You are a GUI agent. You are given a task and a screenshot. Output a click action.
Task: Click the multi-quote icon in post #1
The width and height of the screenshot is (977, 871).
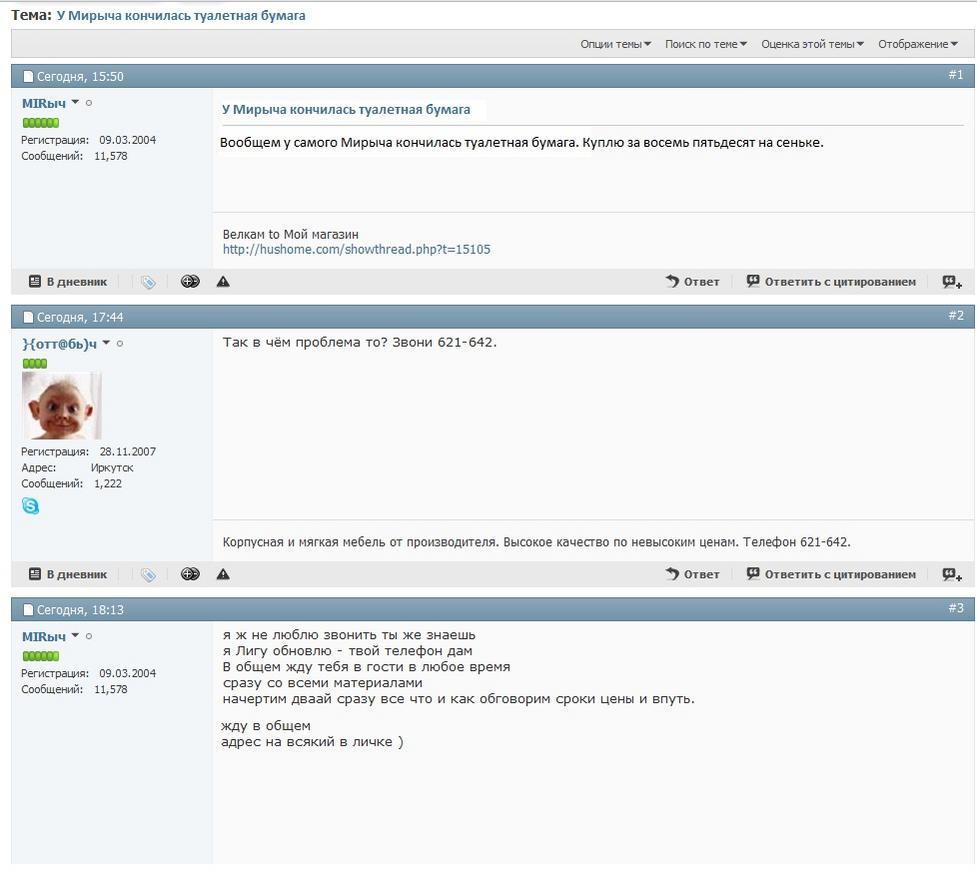click(952, 282)
